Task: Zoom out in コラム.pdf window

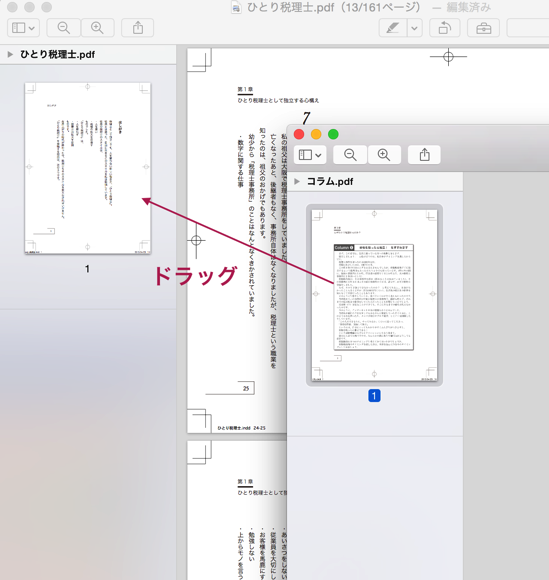Action: [350, 155]
